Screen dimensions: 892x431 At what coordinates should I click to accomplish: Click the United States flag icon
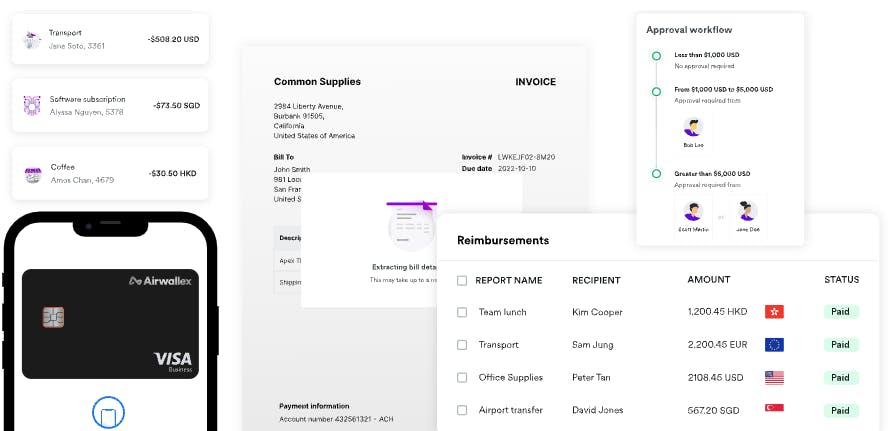tap(774, 378)
